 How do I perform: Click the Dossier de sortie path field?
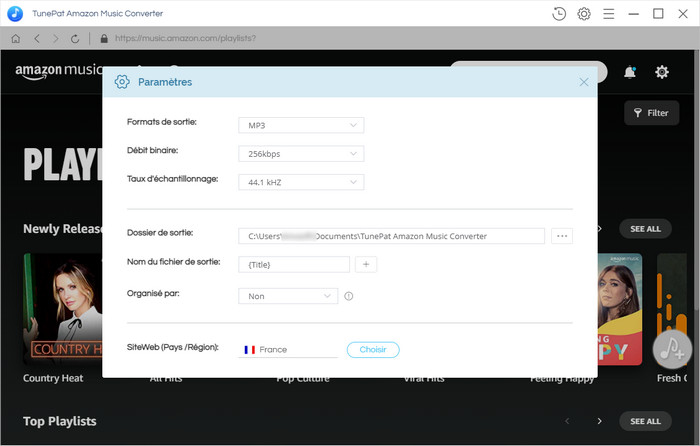pyautogui.click(x=392, y=236)
